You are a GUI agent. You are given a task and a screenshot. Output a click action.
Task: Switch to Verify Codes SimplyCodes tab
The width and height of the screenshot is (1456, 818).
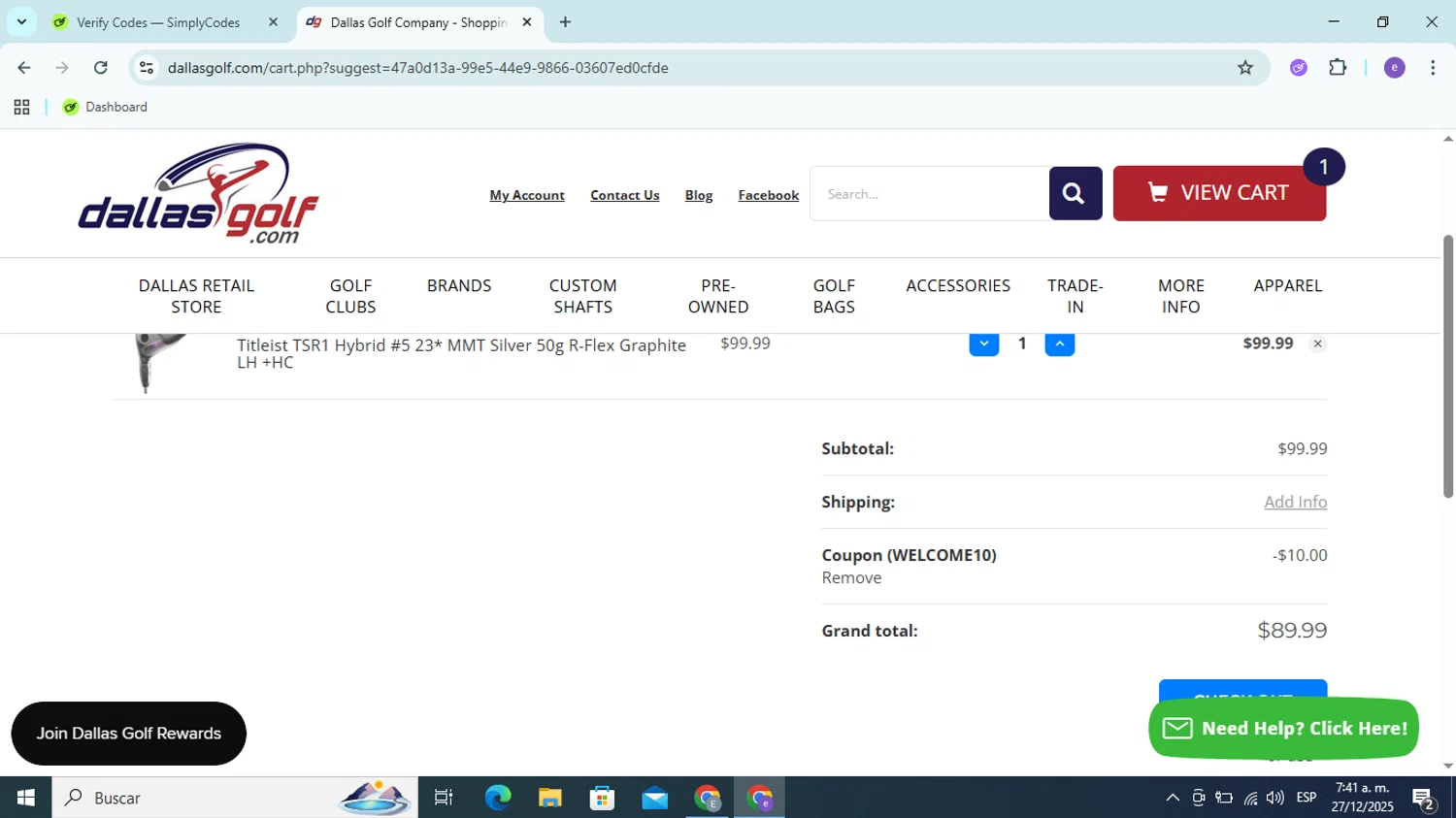157,22
